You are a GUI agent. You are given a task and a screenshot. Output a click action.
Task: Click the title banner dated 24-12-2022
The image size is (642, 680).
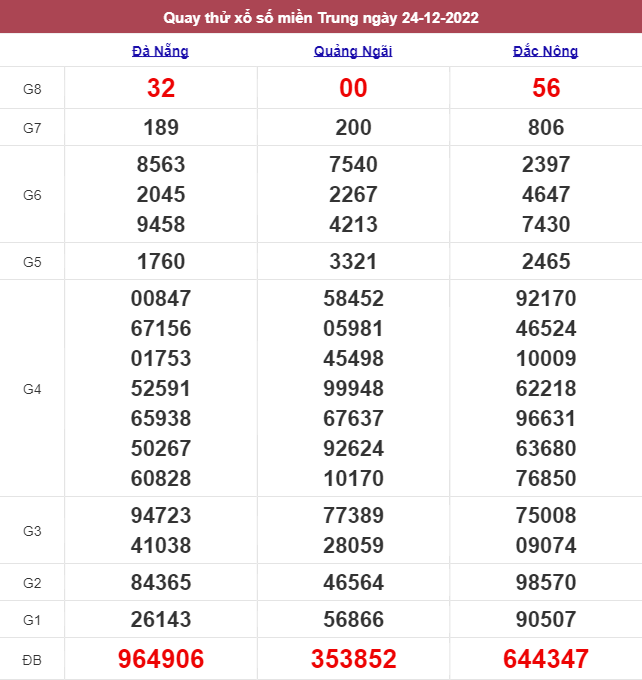(321, 17)
